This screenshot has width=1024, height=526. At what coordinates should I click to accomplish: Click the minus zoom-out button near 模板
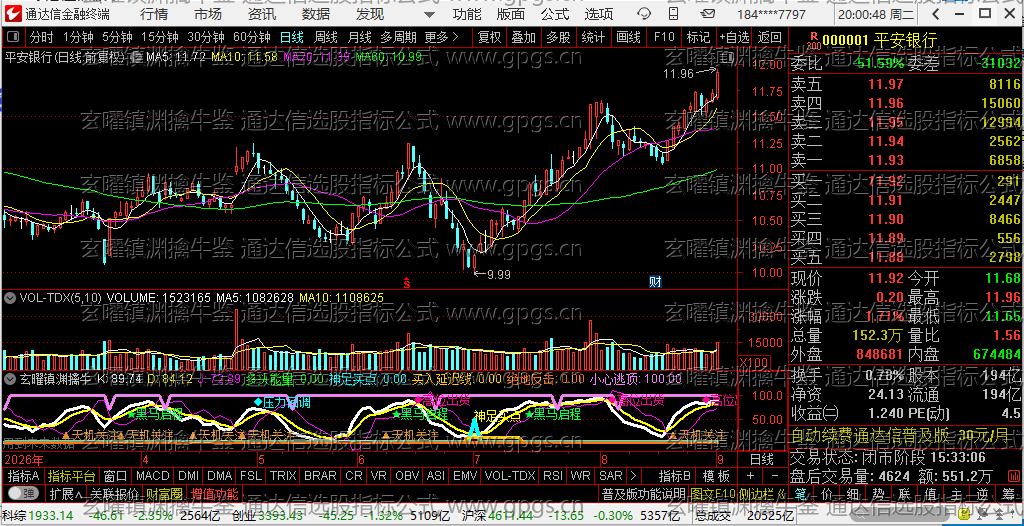coord(775,476)
